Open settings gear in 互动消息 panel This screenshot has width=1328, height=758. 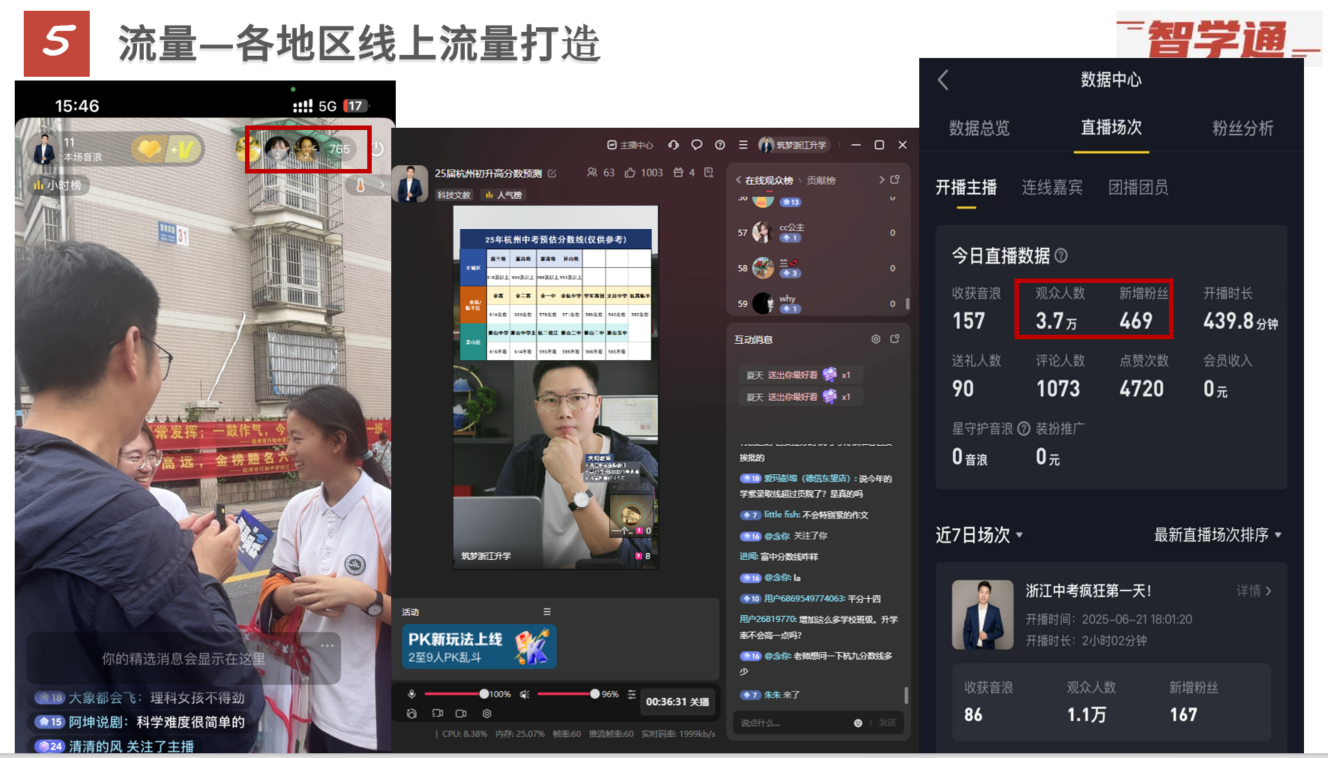876,339
